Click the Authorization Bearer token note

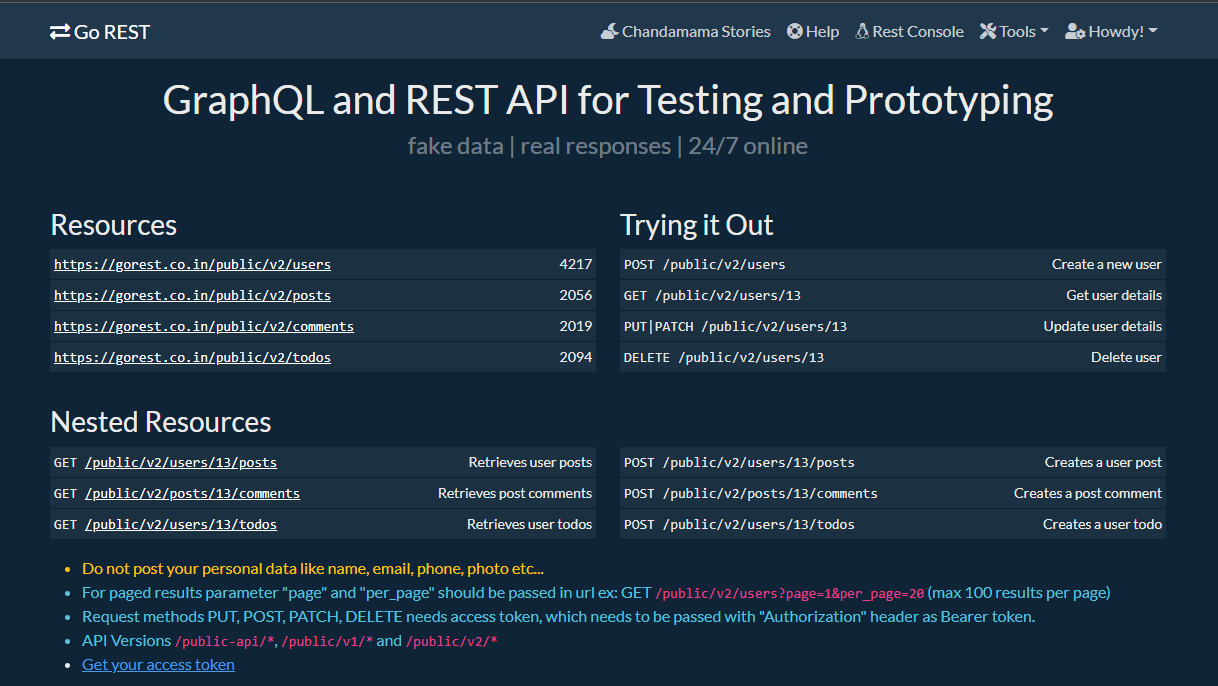(x=558, y=616)
